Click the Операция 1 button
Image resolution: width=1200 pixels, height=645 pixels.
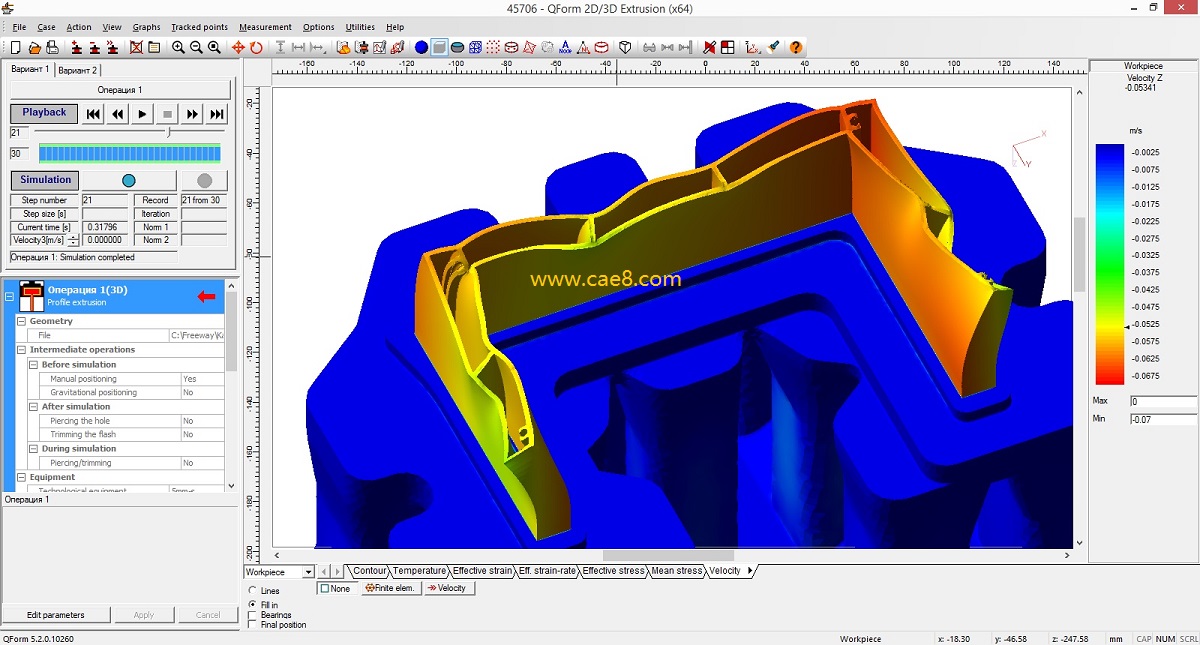(x=120, y=90)
